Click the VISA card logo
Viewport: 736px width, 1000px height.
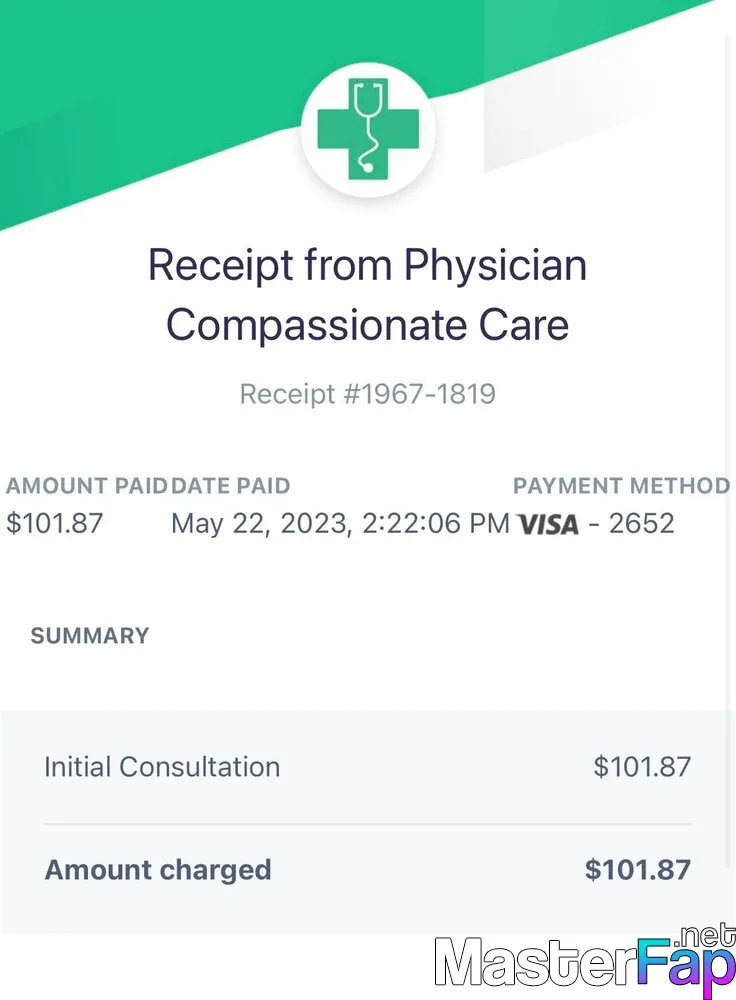548,525
